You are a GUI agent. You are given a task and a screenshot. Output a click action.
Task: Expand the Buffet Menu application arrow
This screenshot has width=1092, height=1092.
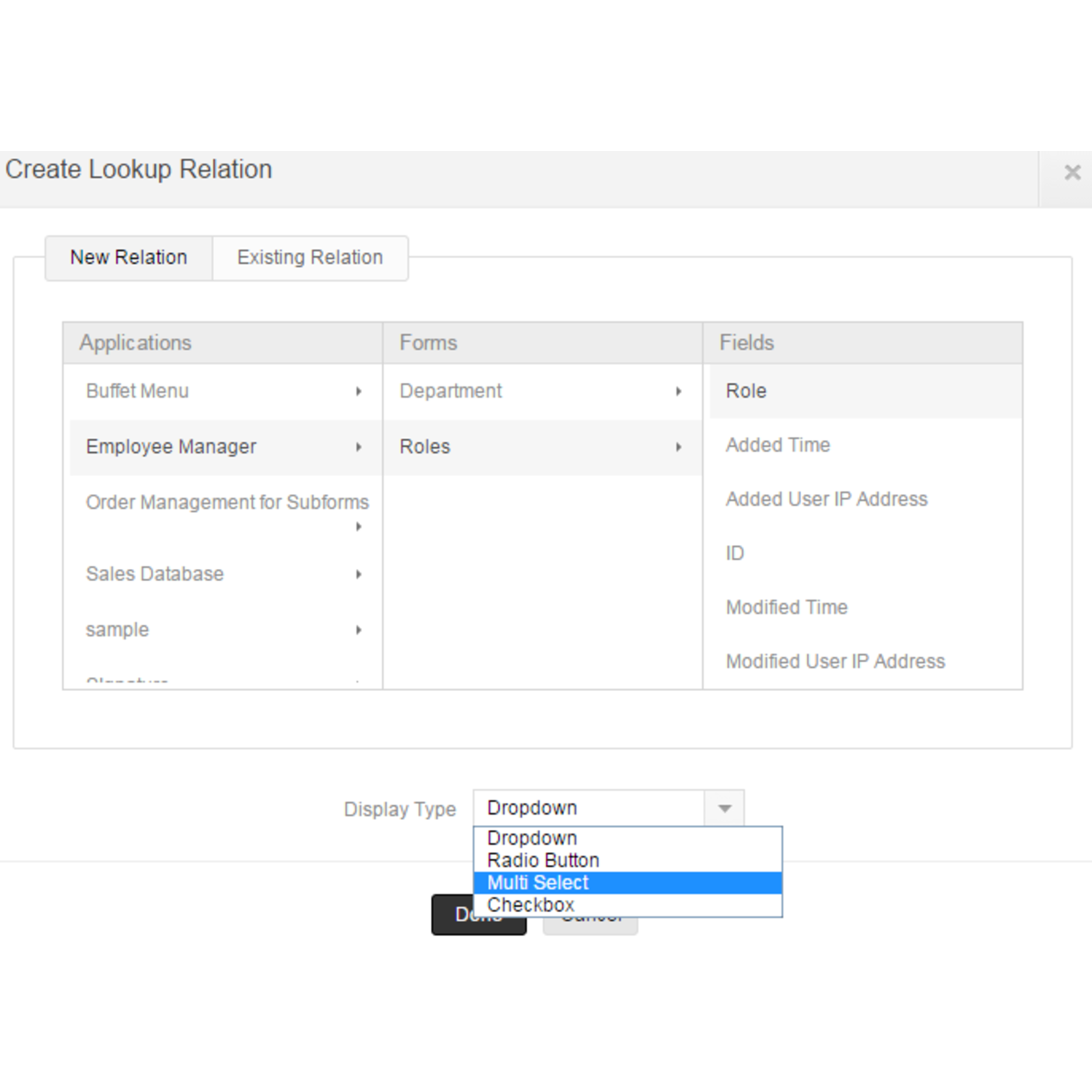358,391
